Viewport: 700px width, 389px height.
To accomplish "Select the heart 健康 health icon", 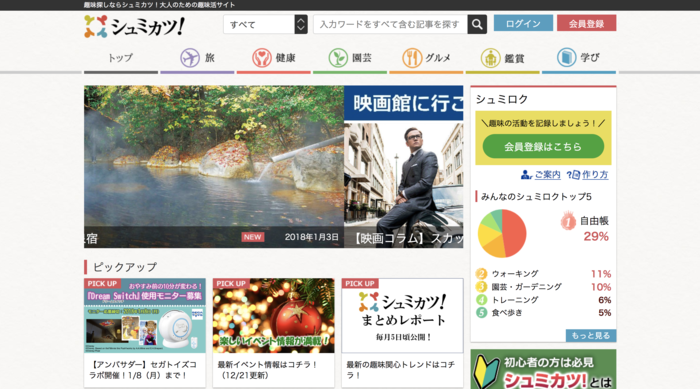I will pos(262,58).
